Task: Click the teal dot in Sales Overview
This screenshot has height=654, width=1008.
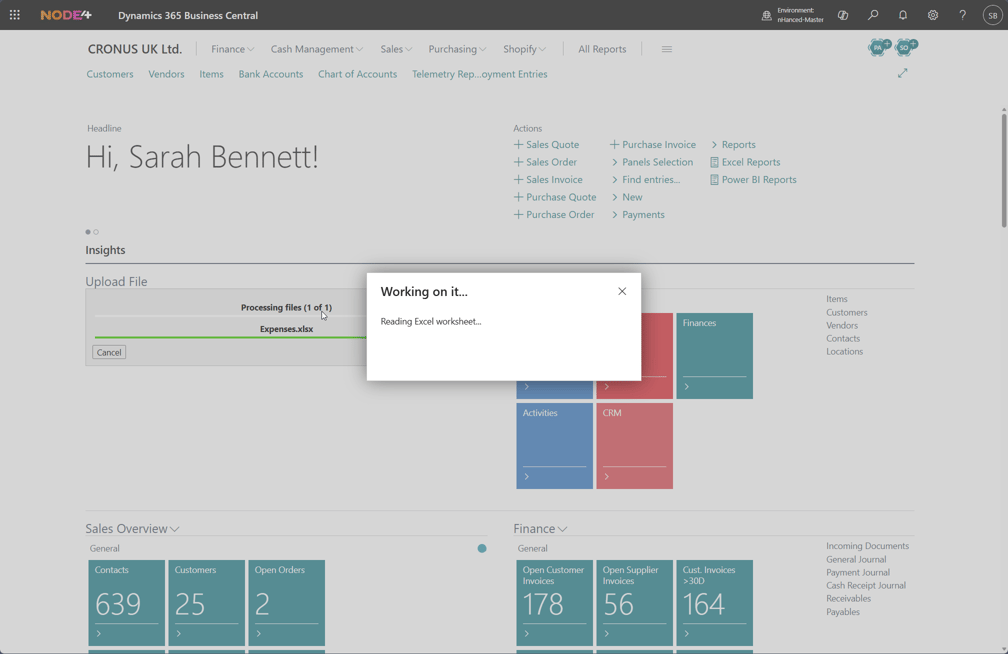Action: 482,549
